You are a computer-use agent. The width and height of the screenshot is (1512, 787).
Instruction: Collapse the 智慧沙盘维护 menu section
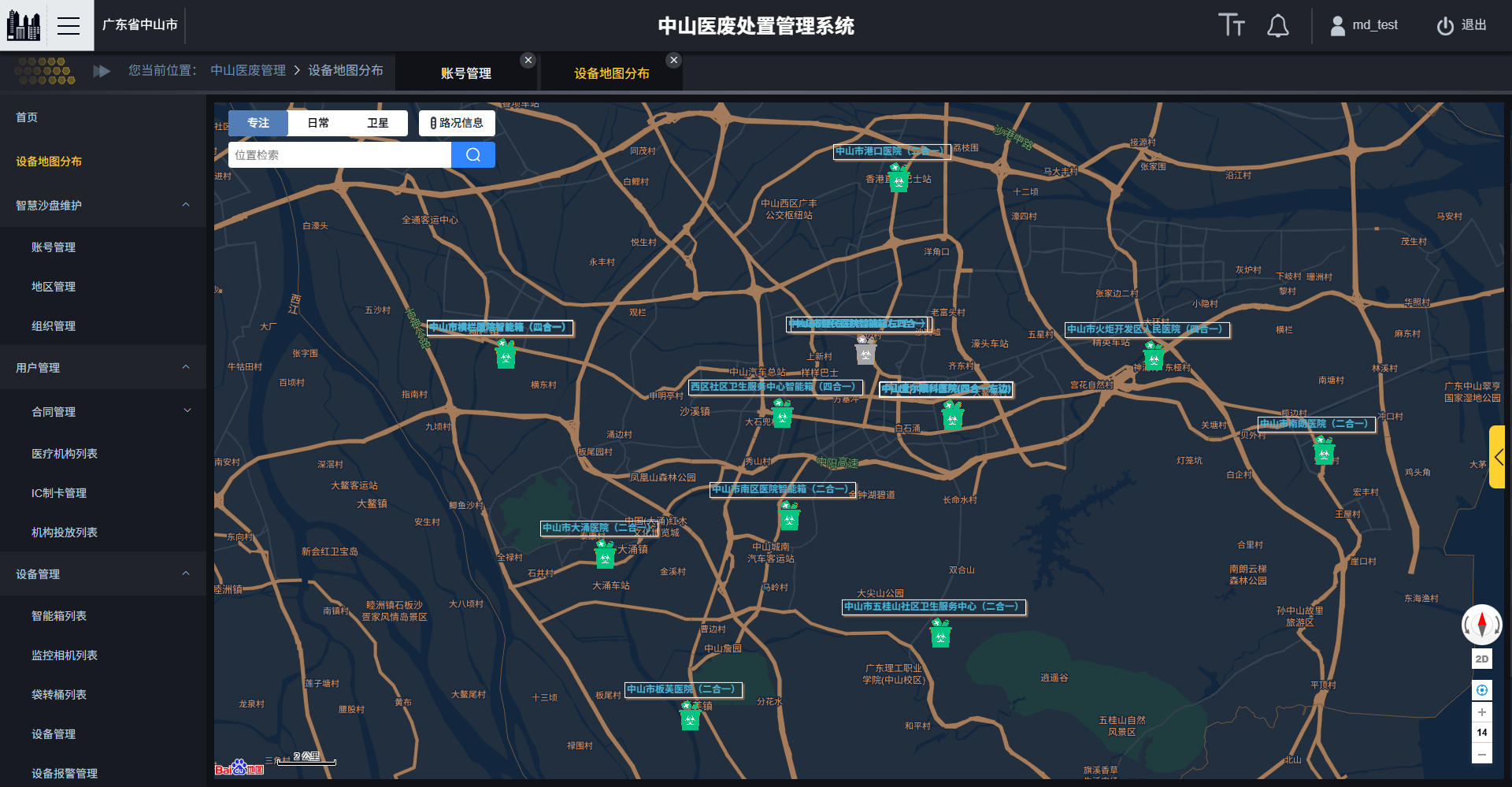(186, 206)
